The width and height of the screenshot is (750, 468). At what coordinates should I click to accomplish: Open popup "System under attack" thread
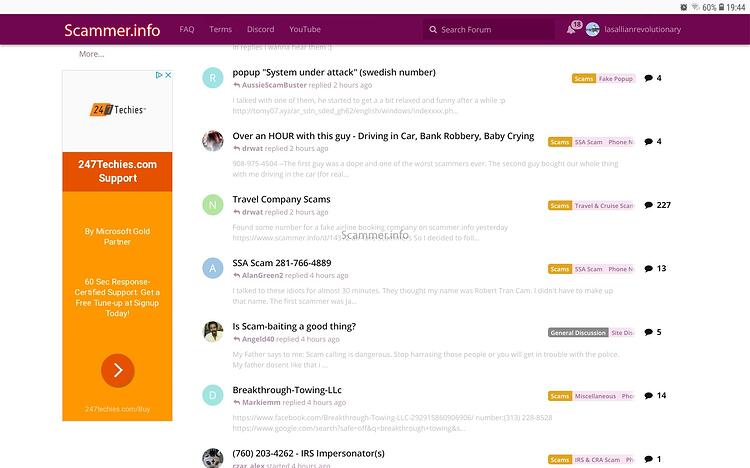tap(334, 72)
